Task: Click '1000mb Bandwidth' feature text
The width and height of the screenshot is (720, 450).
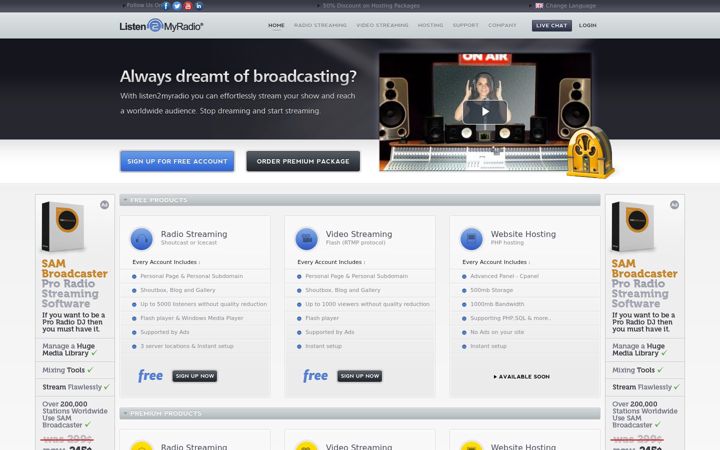Action: coord(497,304)
